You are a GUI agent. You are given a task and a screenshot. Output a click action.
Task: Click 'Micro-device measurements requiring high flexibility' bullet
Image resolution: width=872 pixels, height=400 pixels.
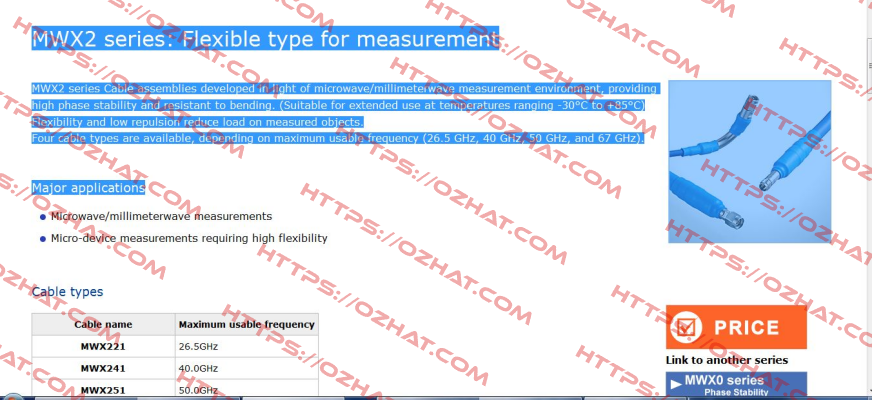point(189,238)
